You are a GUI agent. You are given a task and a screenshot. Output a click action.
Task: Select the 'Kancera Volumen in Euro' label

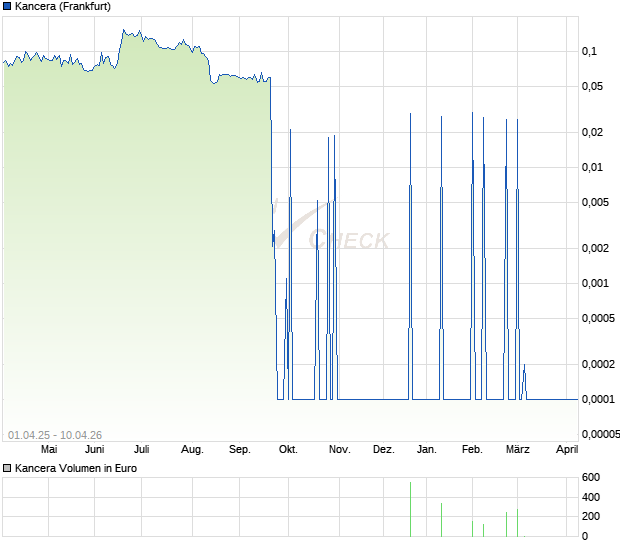(76, 469)
